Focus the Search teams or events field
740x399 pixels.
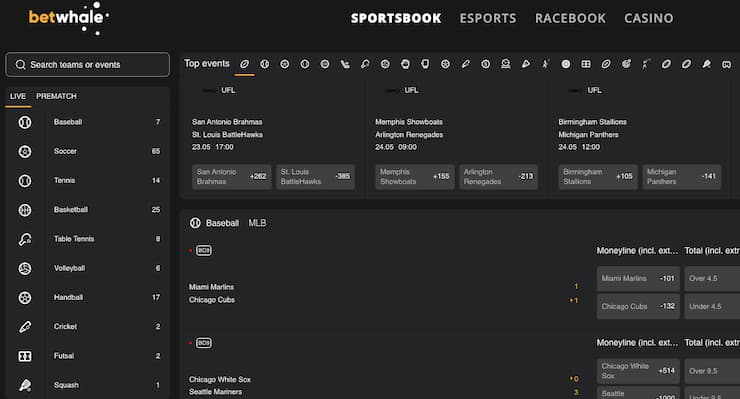coord(87,65)
